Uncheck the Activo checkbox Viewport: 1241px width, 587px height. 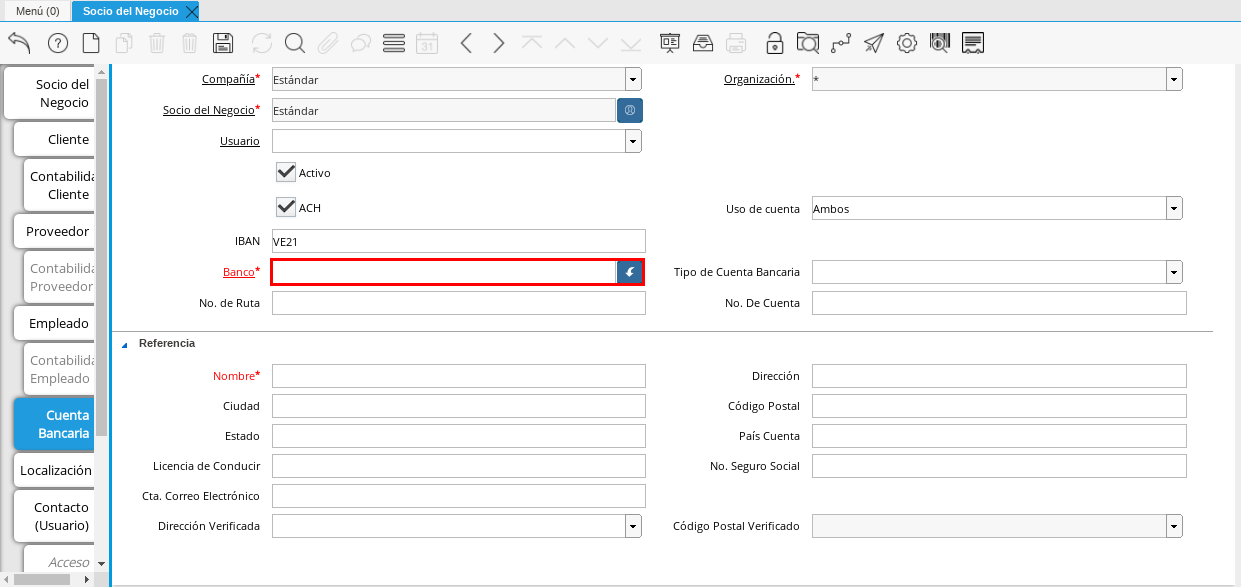point(286,172)
